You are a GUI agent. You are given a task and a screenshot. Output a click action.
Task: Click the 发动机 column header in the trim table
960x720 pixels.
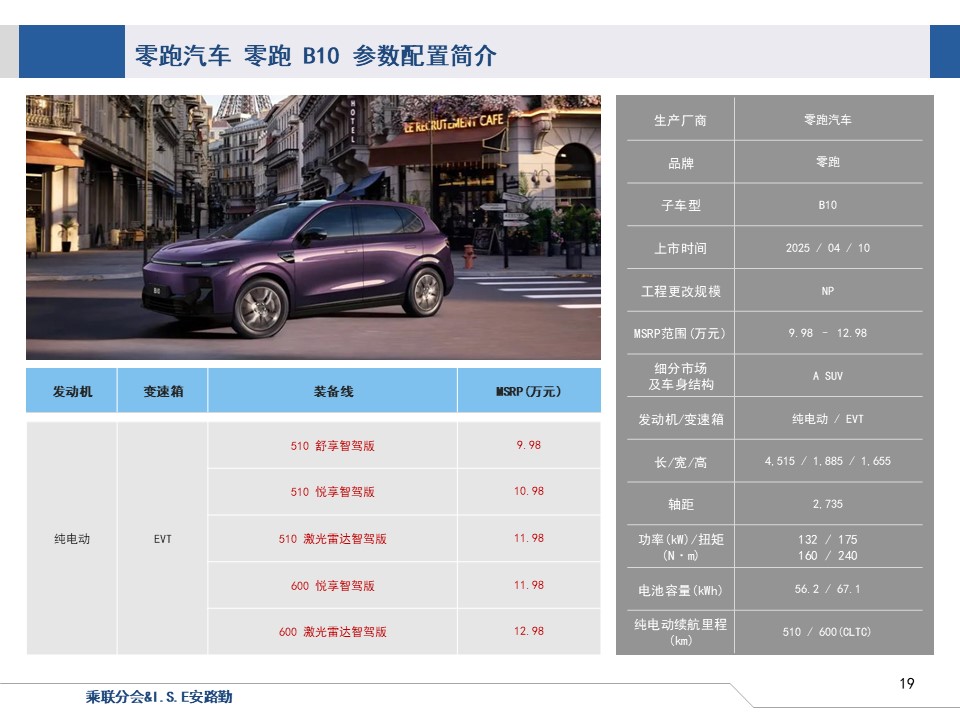coord(72,391)
